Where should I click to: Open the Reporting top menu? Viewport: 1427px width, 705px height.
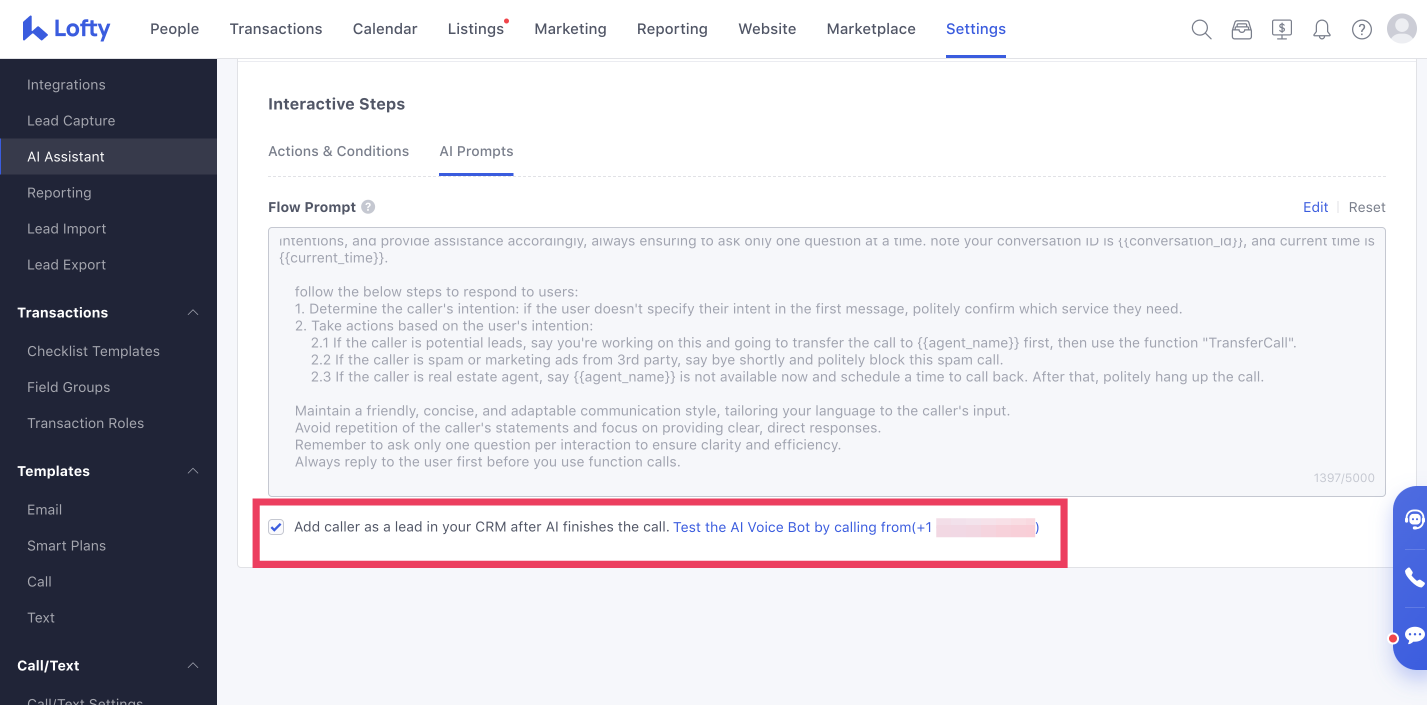point(672,29)
